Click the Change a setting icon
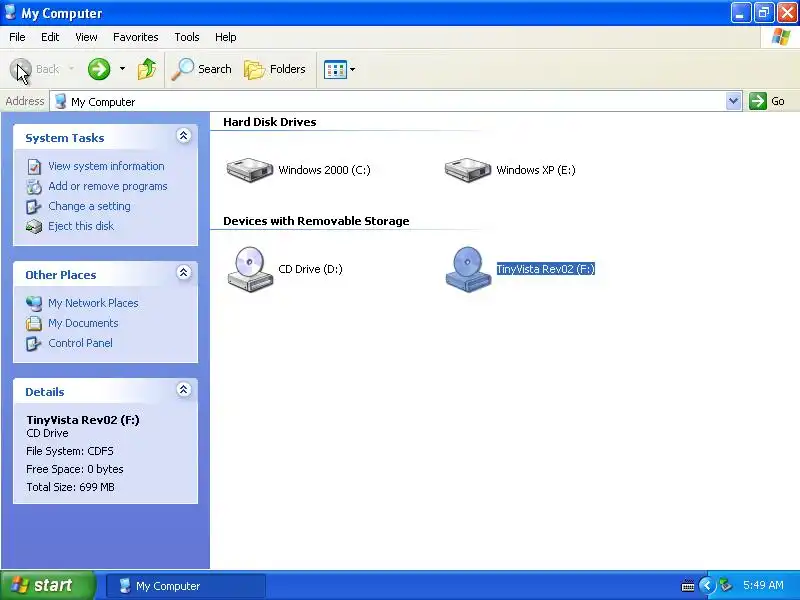This screenshot has height=600, width=800. coord(34,207)
